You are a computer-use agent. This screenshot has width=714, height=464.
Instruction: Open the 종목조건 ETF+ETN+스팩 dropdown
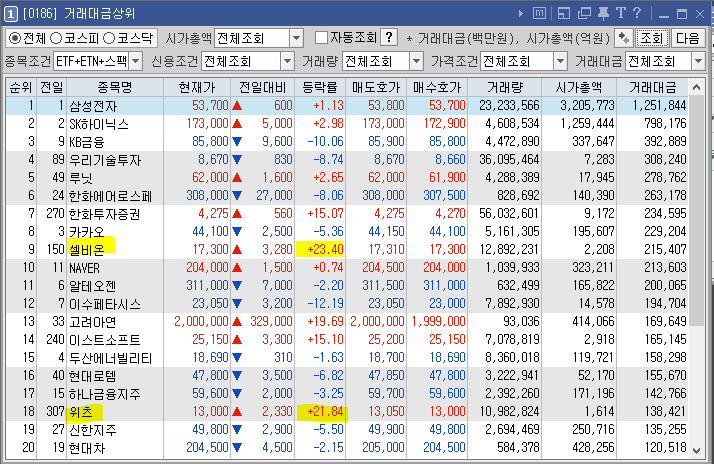coord(136,61)
